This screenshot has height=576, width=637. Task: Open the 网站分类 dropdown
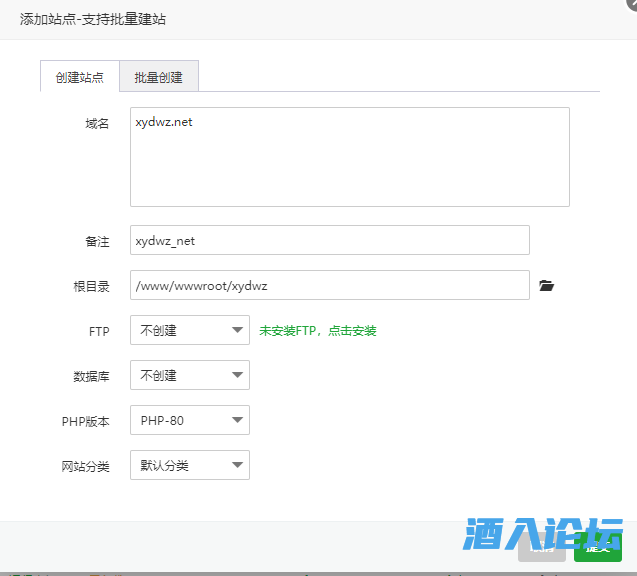click(x=190, y=465)
